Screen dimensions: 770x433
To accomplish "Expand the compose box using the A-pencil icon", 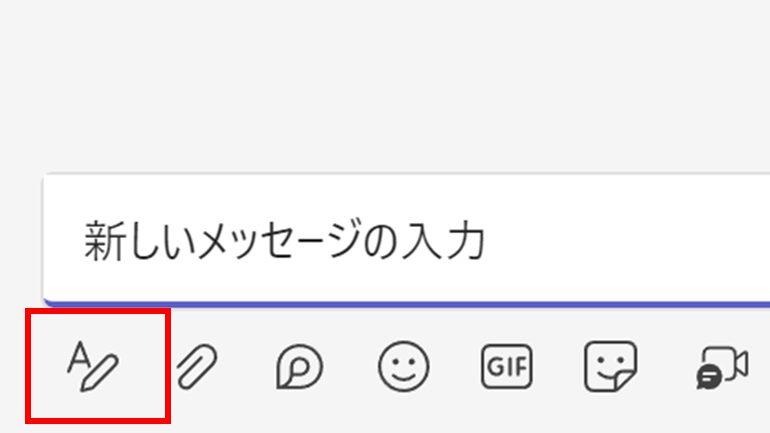I will click(x=93, y=366).
